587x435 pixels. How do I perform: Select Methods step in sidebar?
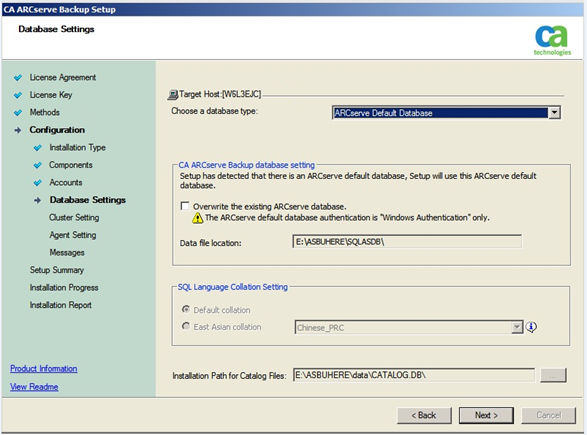45,112
